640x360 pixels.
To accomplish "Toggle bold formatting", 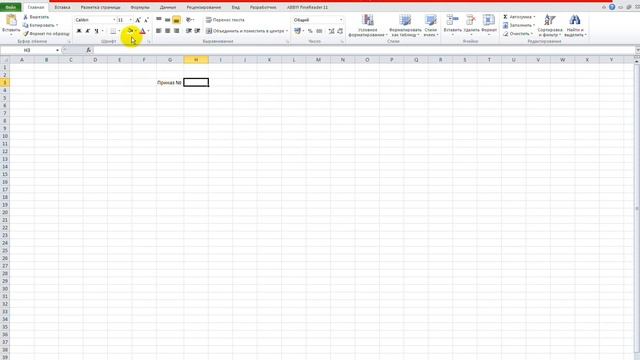I will click(79, 31).
